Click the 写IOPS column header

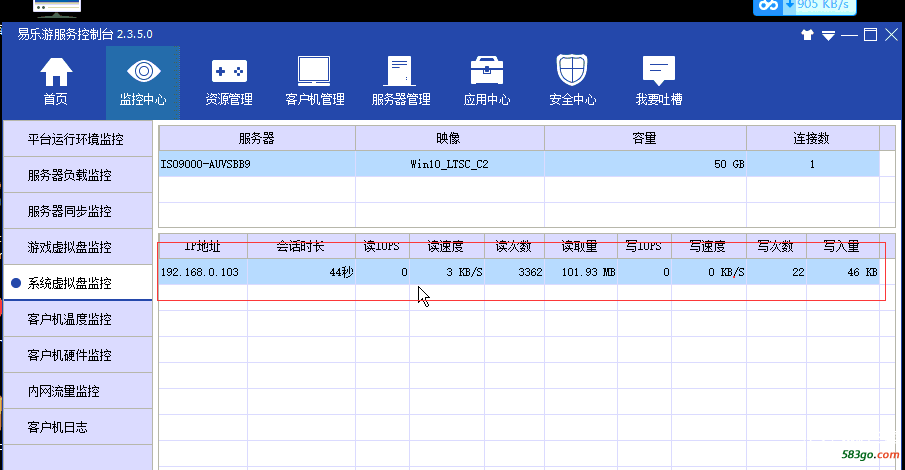644,247
